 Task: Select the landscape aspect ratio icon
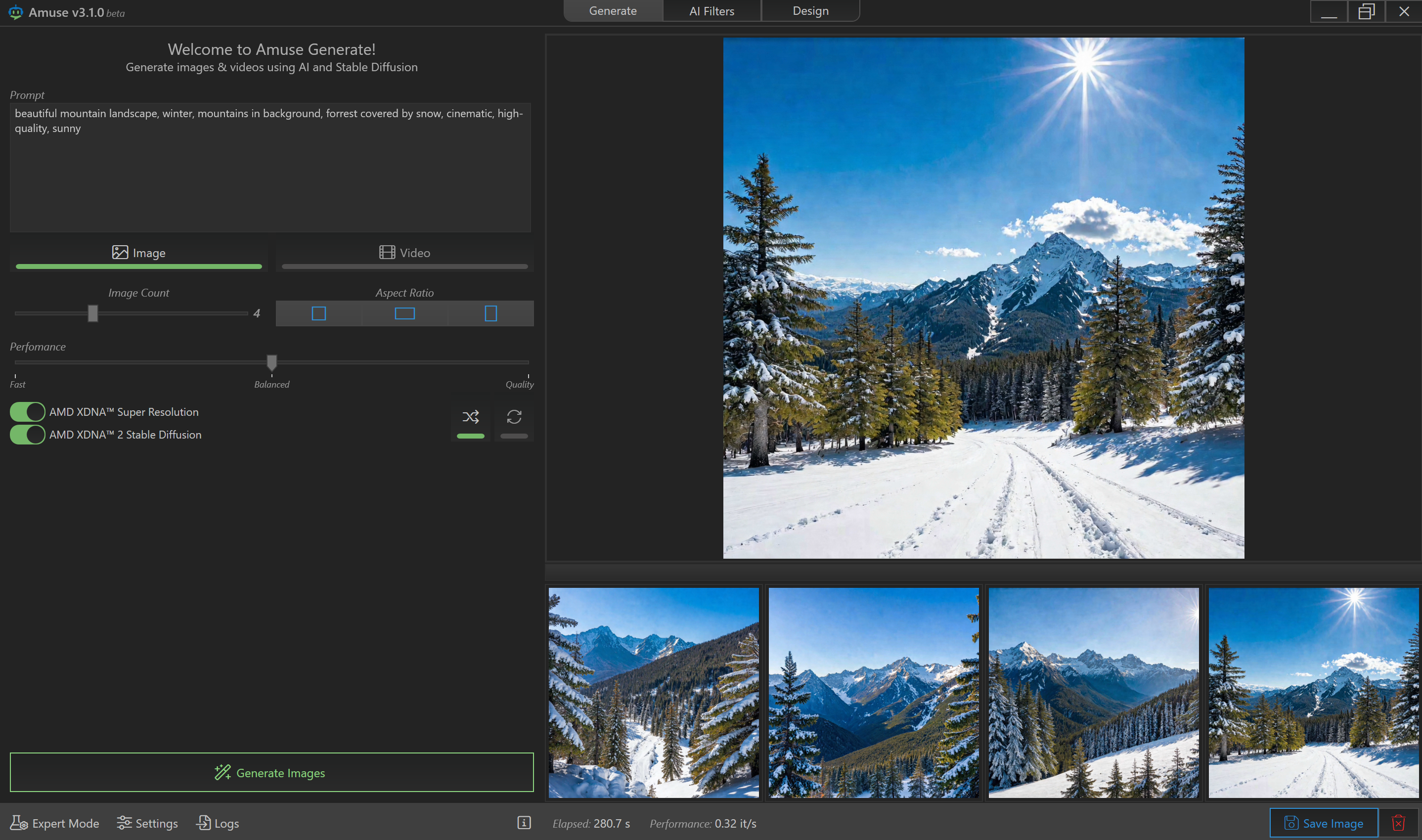405,313
